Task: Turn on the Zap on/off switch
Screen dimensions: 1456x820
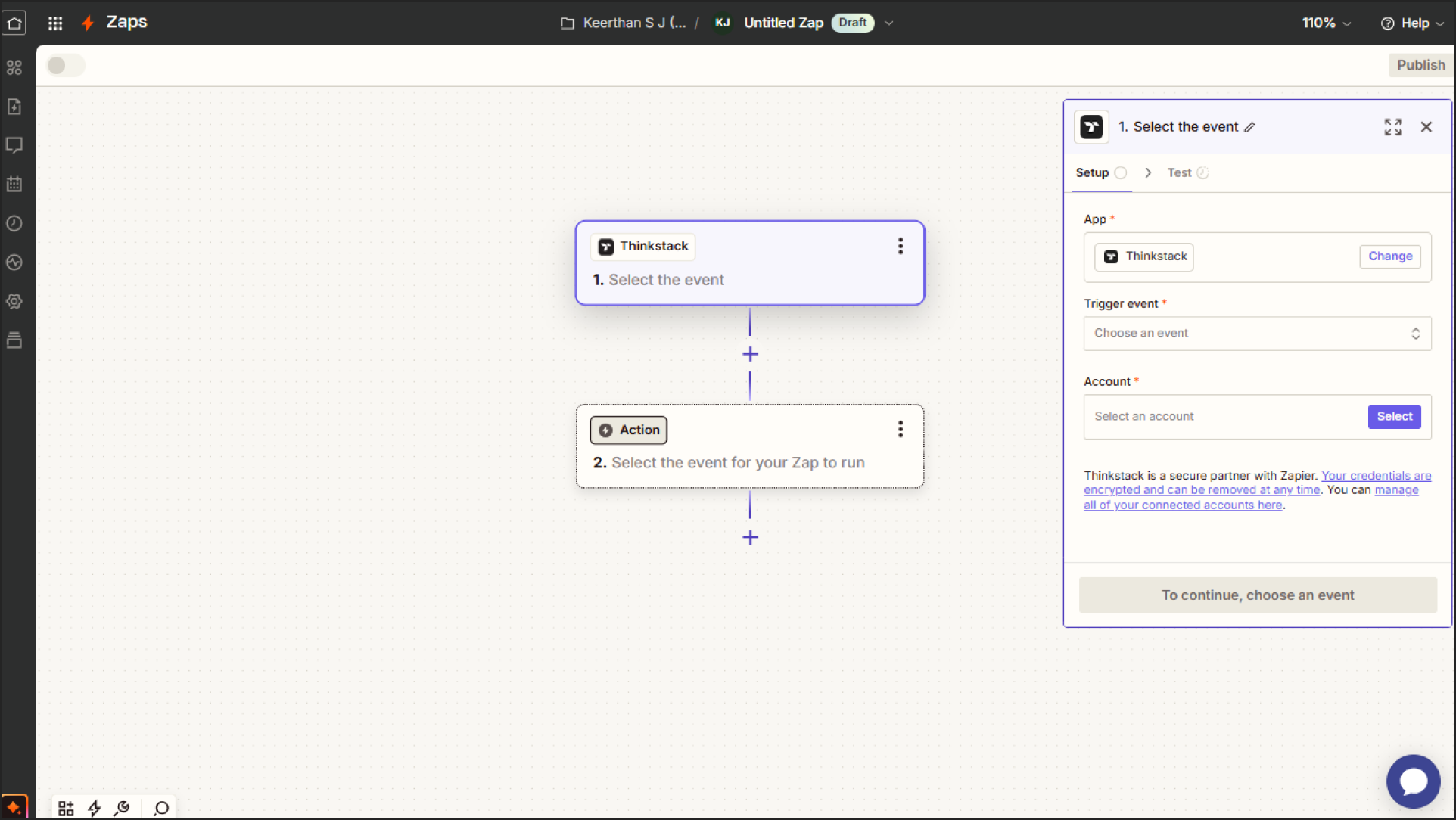Action: click(x=65, y=65)
